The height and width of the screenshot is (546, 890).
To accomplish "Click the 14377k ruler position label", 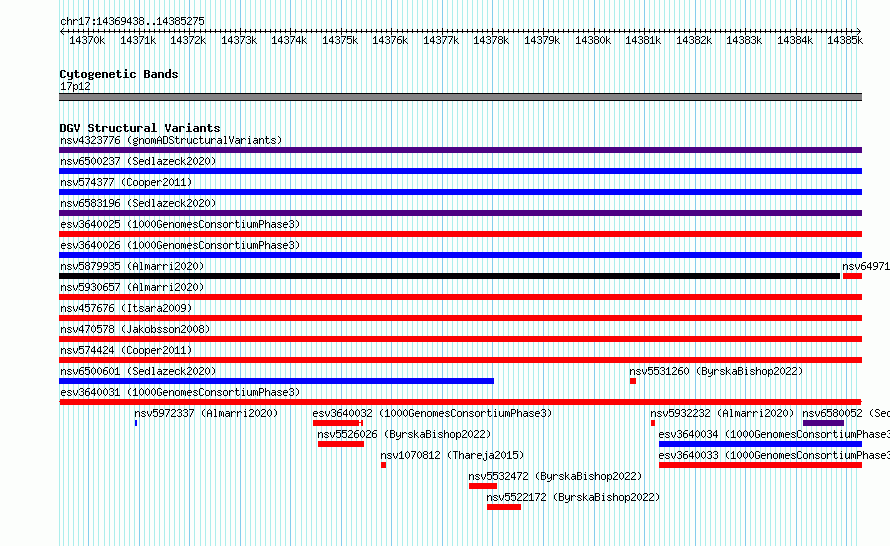I will [x=441, y=40].
